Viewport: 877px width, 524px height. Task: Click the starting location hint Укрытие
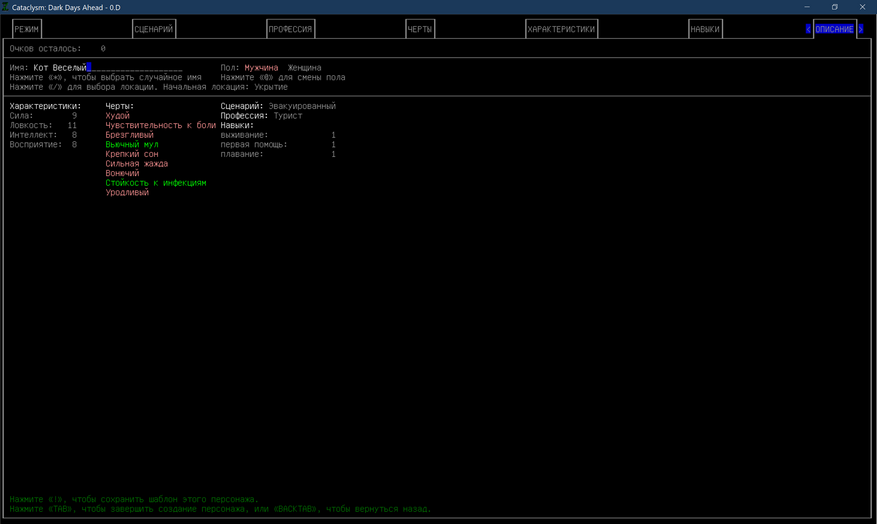click(x=271, y=87)
